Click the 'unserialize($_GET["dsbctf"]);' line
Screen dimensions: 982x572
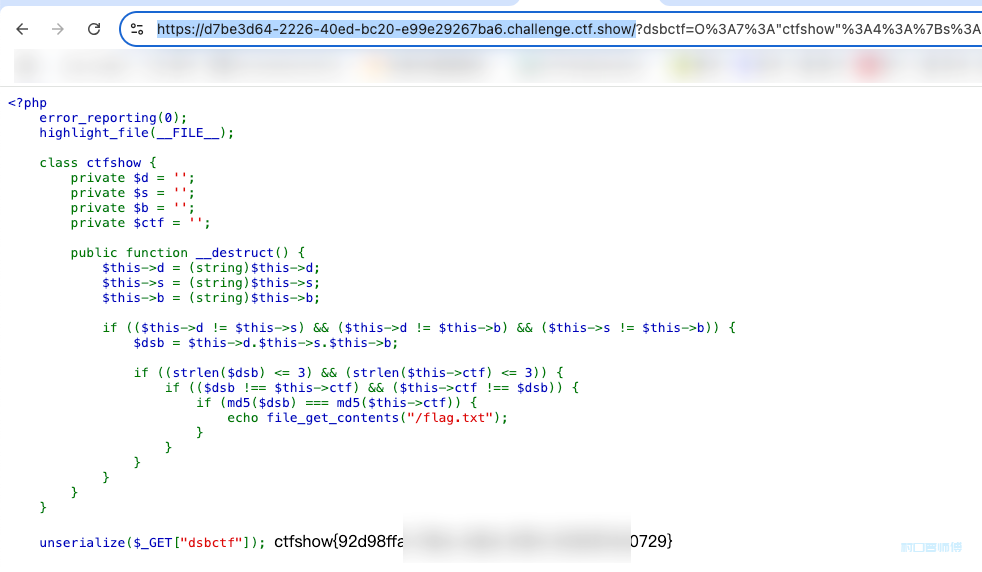point(152,543)
